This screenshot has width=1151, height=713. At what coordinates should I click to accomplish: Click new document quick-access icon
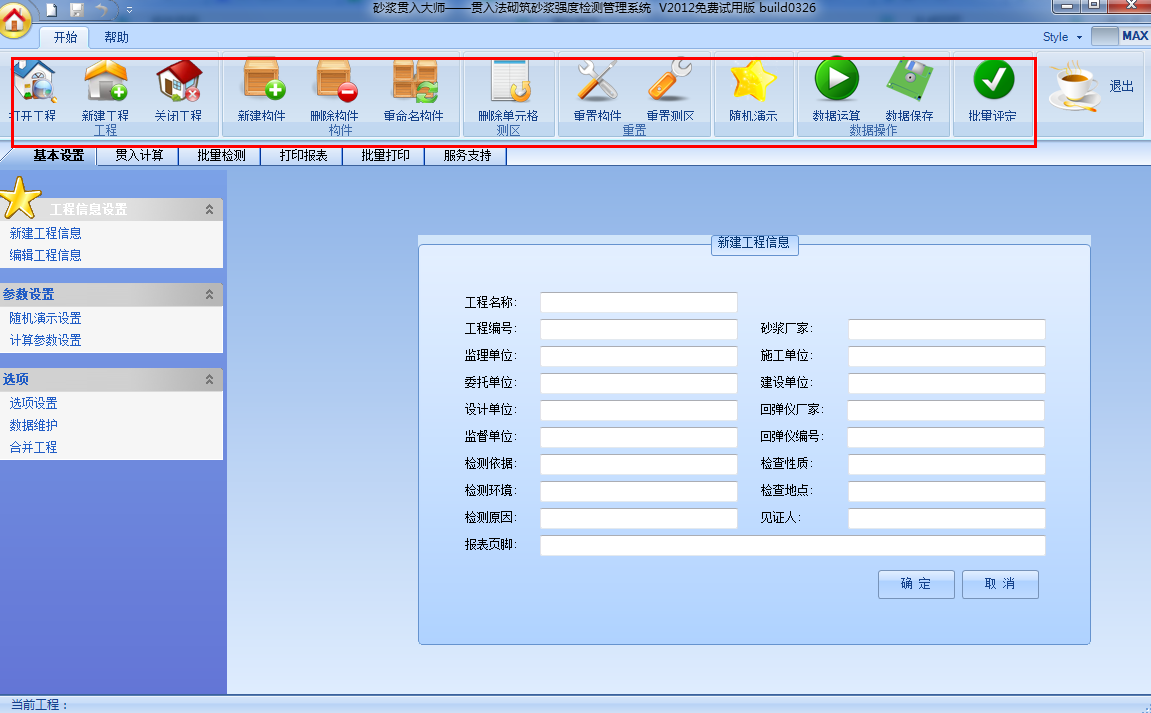(51, 10)
